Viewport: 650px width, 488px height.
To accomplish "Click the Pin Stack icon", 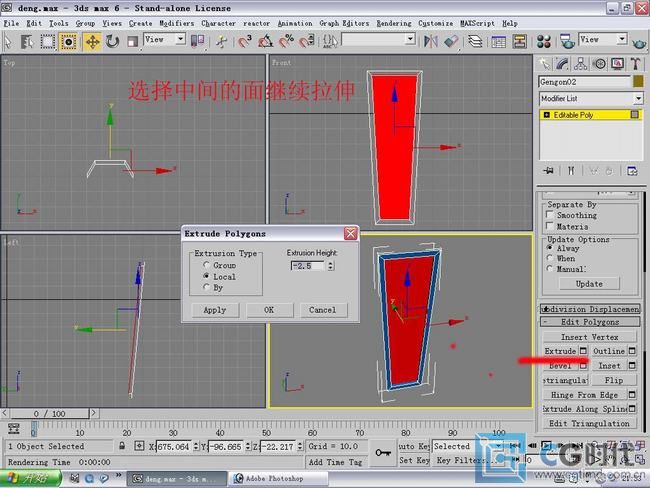I will (548, 170).
